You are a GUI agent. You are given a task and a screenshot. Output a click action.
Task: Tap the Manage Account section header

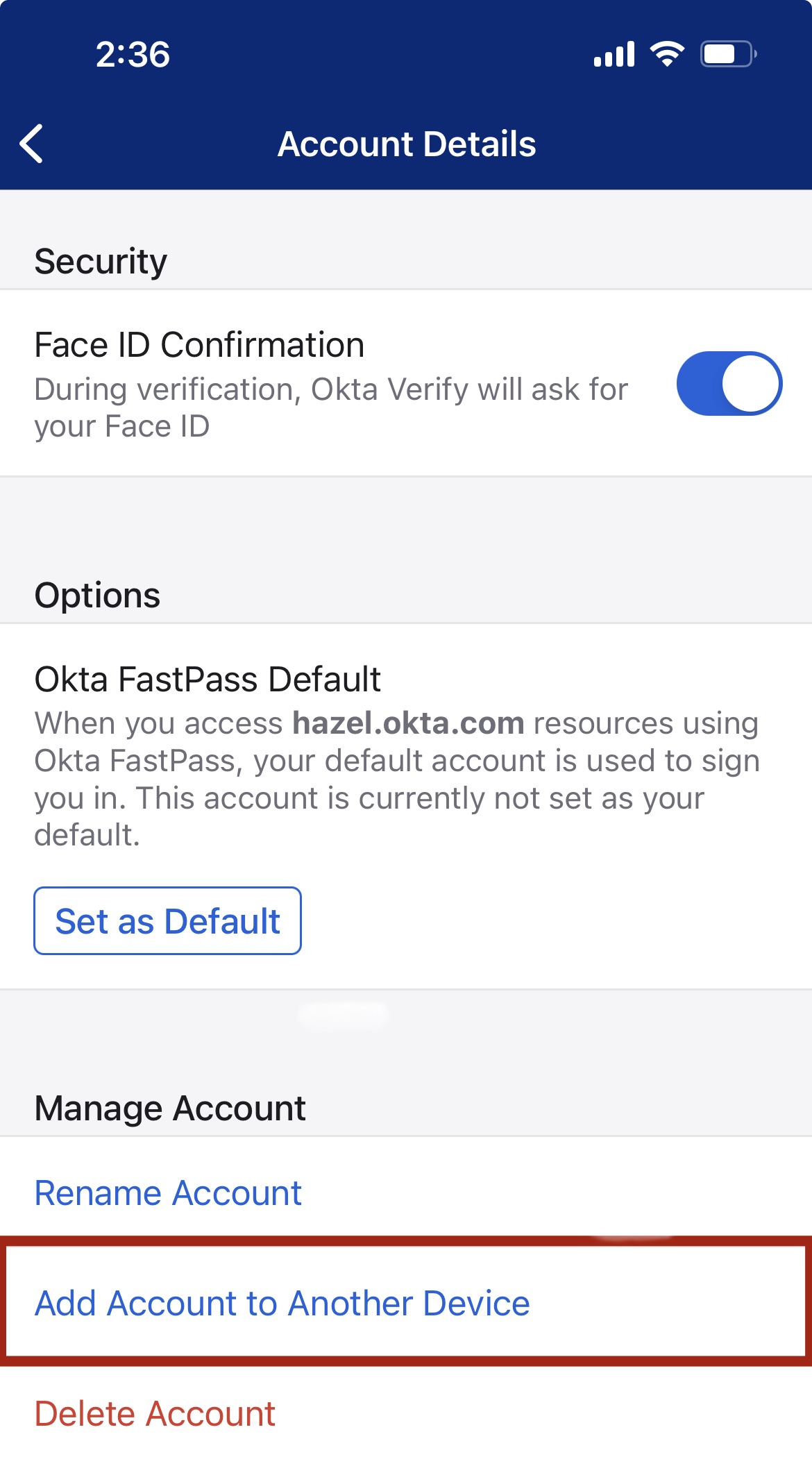[x=170, y=1109]
